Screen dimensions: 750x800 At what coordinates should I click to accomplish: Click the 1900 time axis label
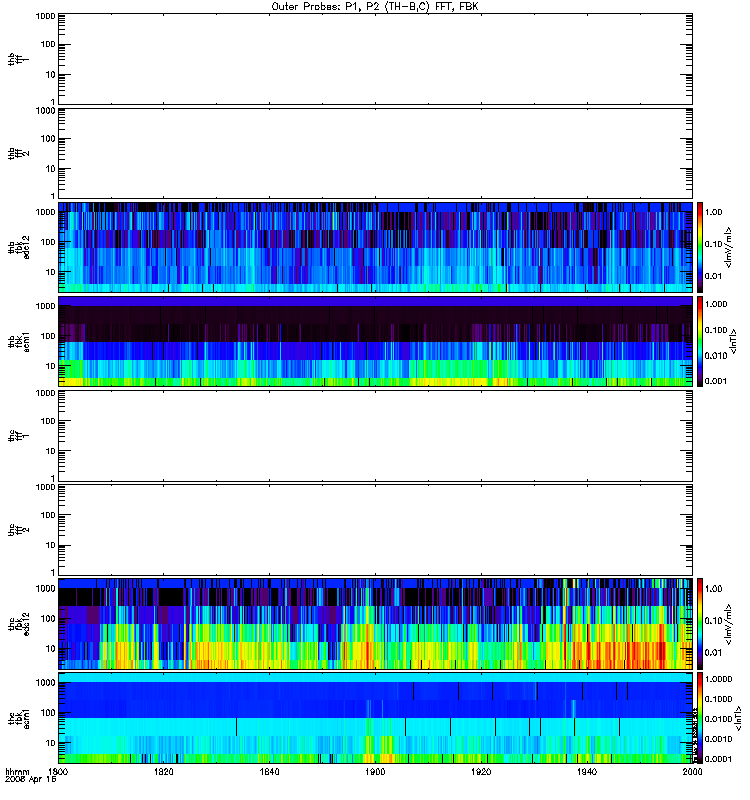(376, 771)
